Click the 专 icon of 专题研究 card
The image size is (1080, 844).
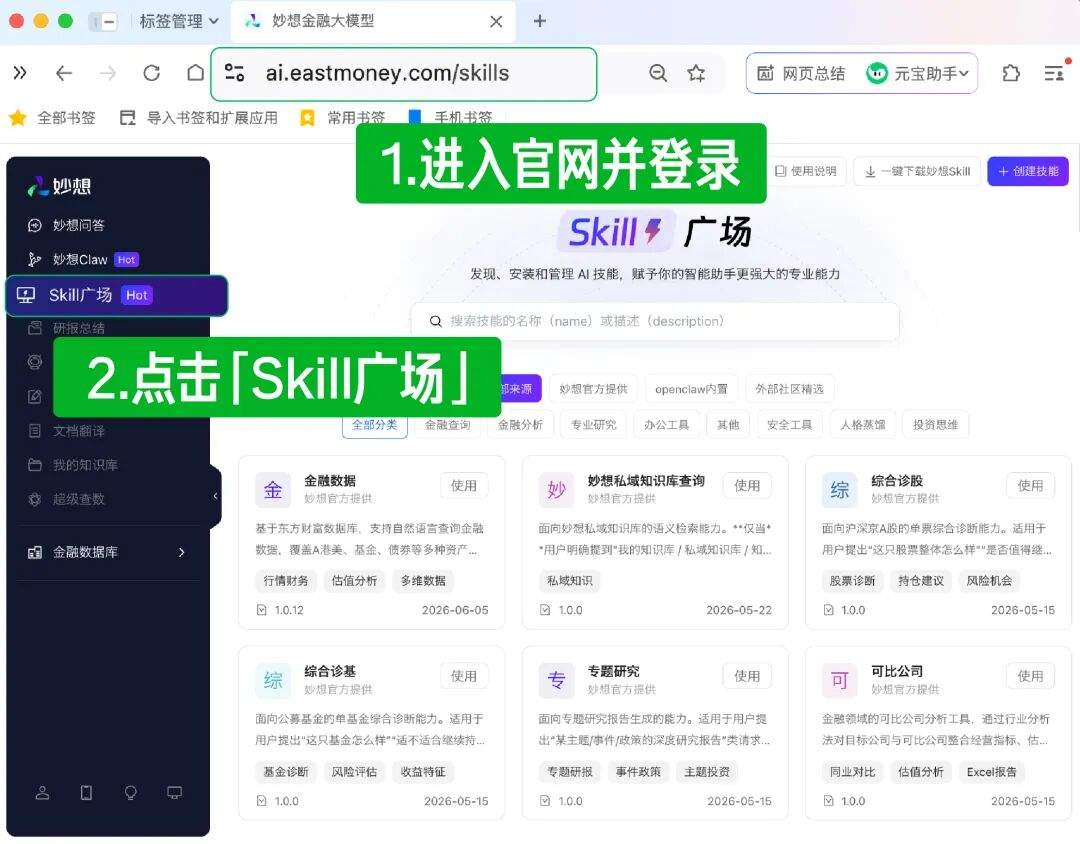pyautogui.click(x=556, y=681)
